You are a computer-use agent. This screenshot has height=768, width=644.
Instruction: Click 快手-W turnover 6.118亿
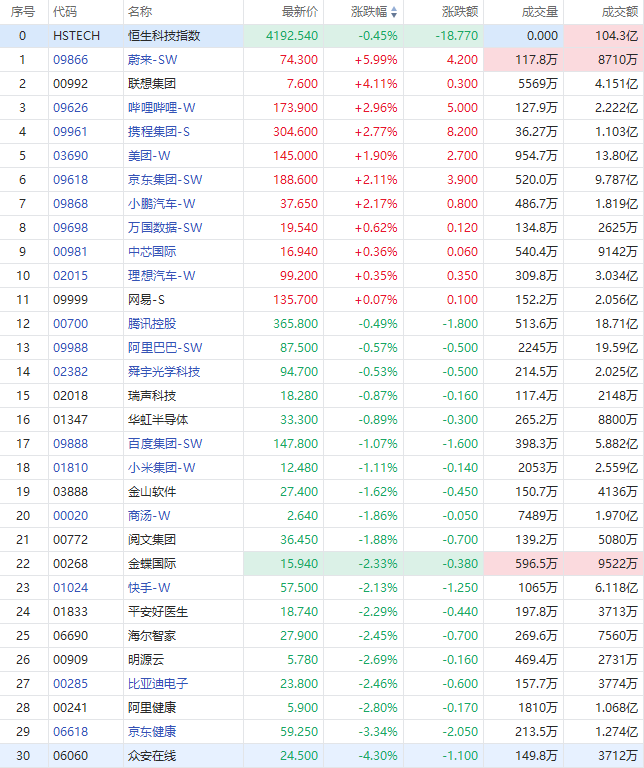pos(616,588)
